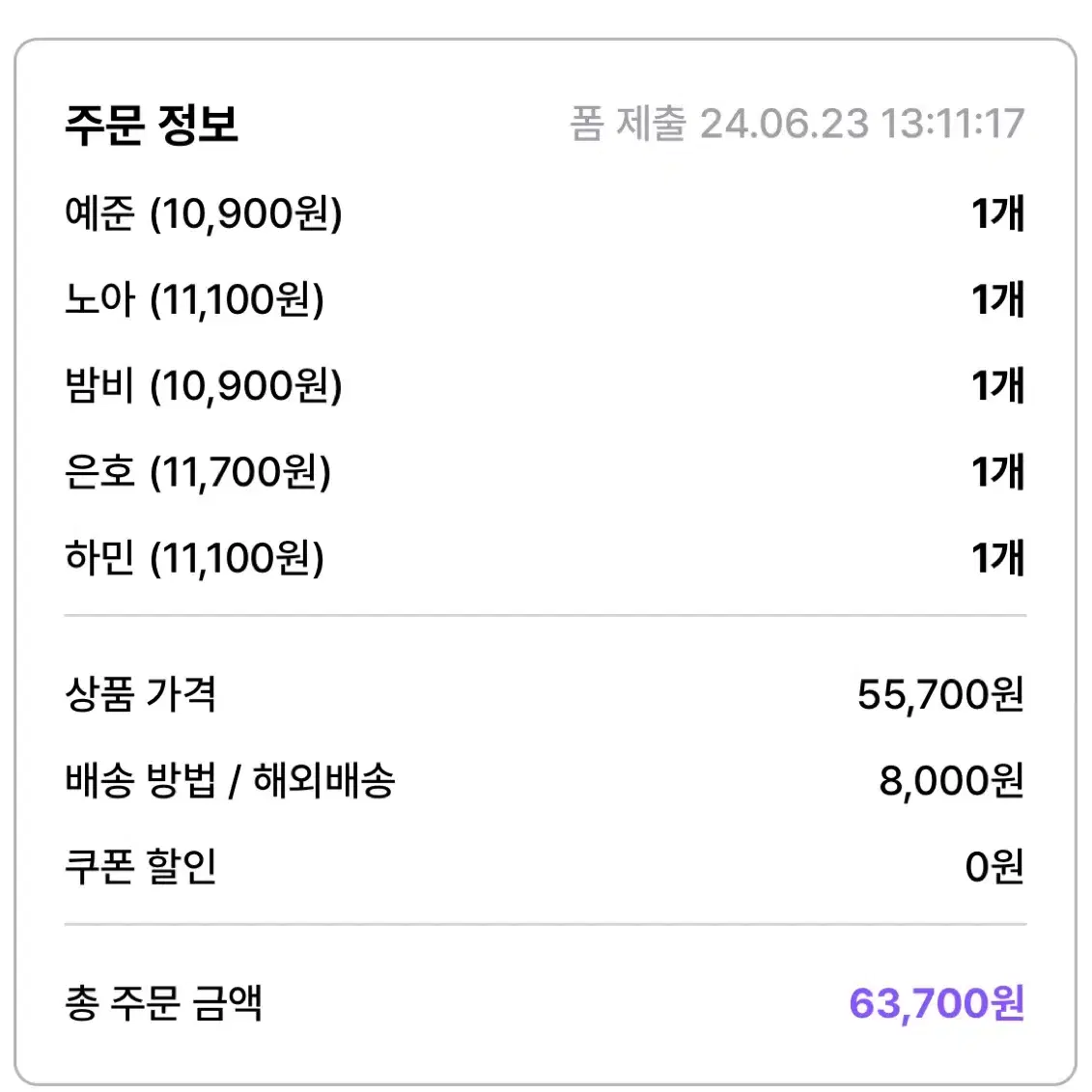Click the purple 63,700원 total amount

[x=937, y=1003]
